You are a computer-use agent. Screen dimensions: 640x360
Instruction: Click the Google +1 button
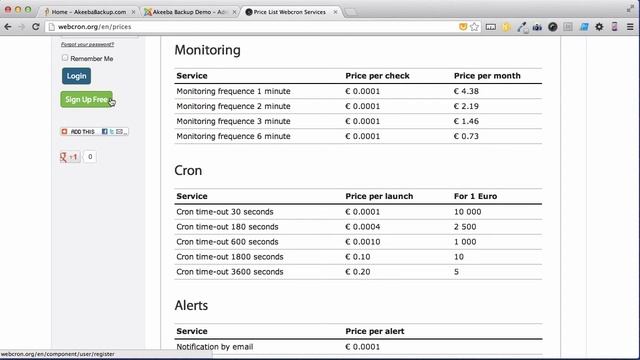click(70, 157)
